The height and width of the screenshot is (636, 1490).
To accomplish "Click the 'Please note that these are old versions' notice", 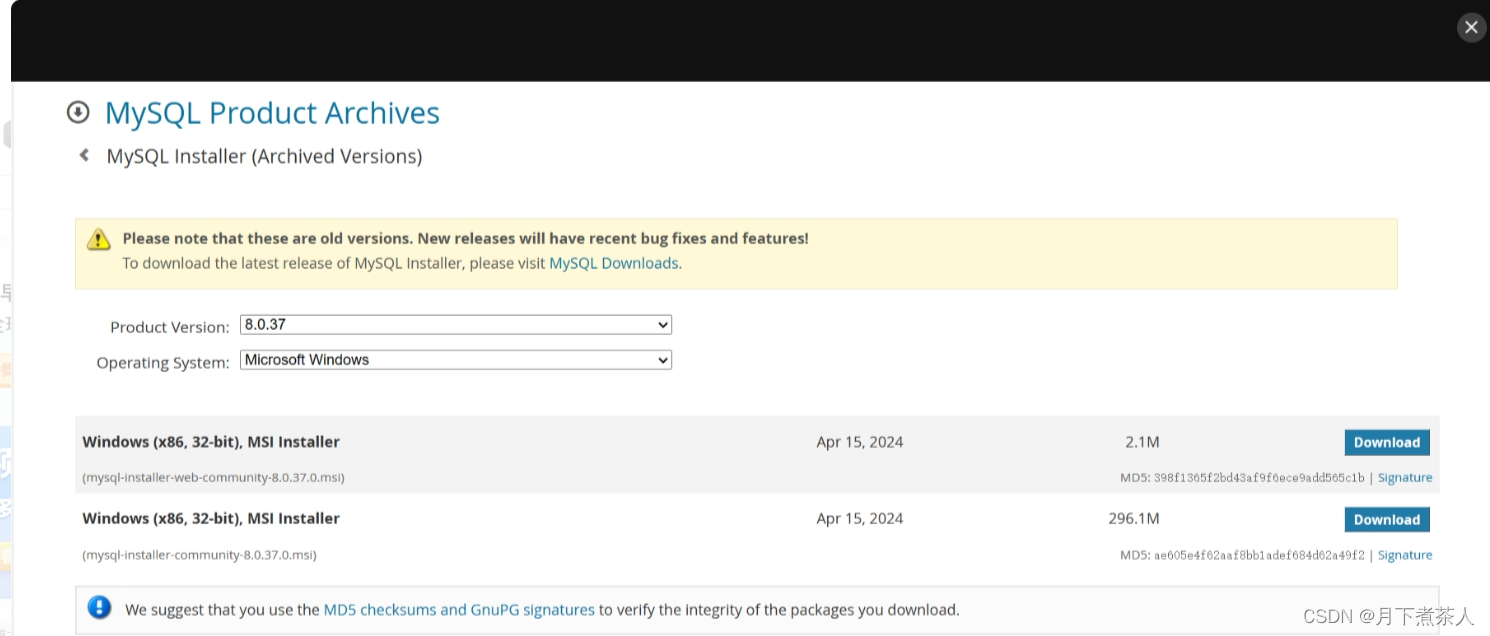I will click(466, 239).
